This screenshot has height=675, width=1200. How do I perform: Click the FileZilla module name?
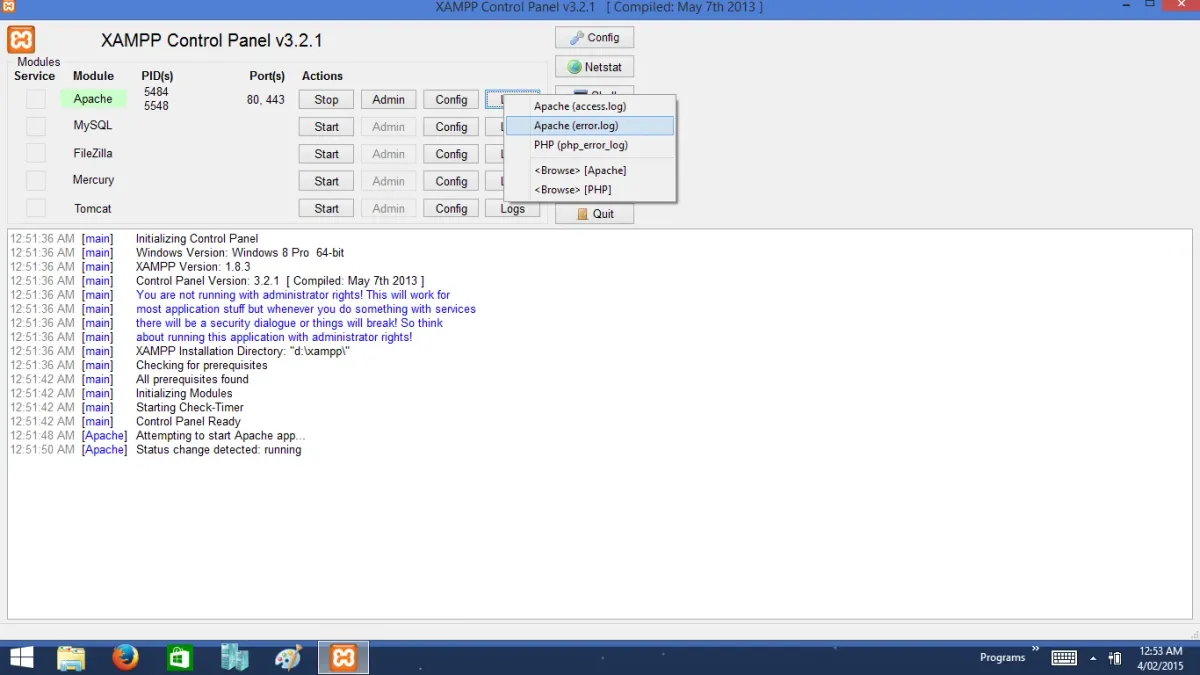click(x=93, y=153)
